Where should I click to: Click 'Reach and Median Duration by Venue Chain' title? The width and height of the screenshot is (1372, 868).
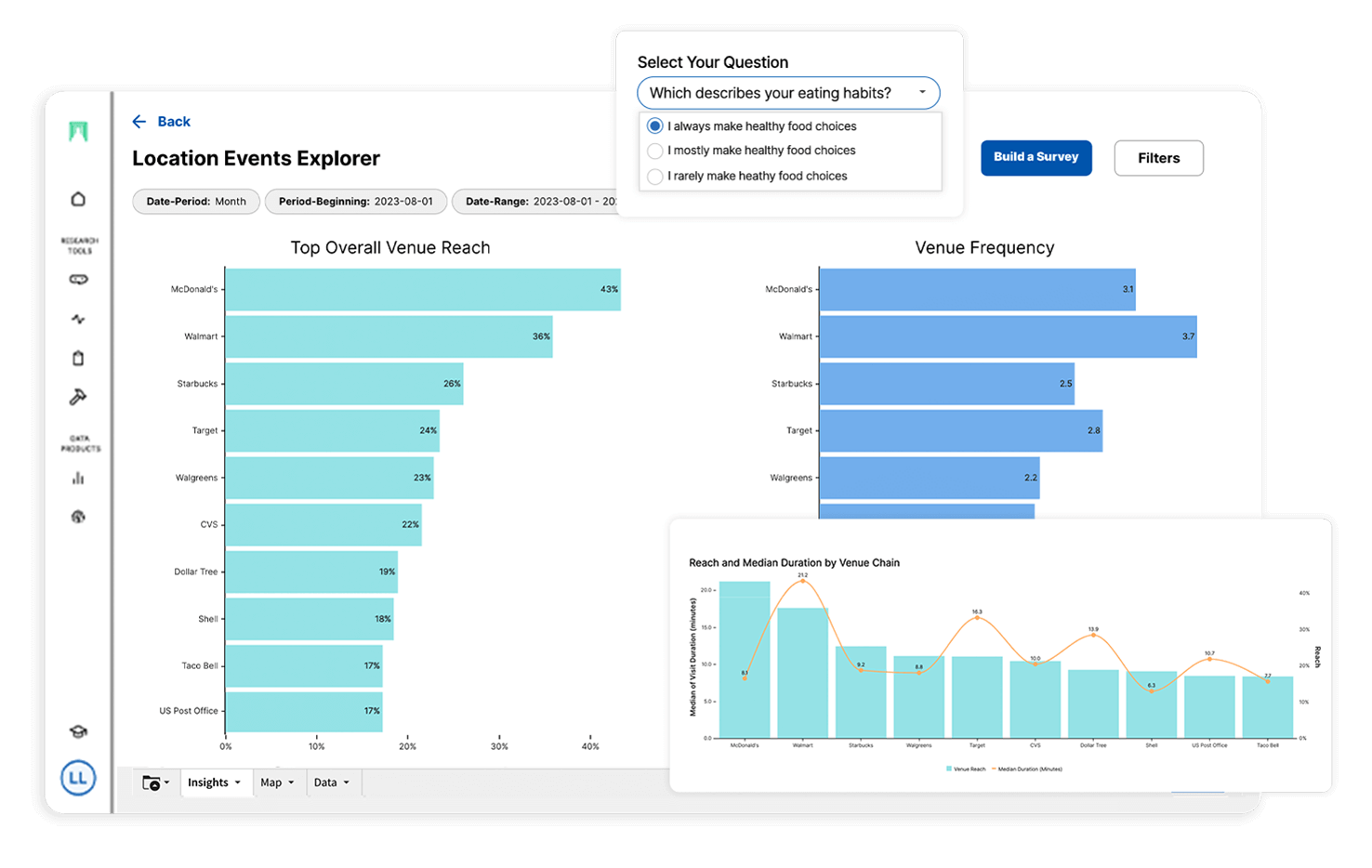coord(794,563)
